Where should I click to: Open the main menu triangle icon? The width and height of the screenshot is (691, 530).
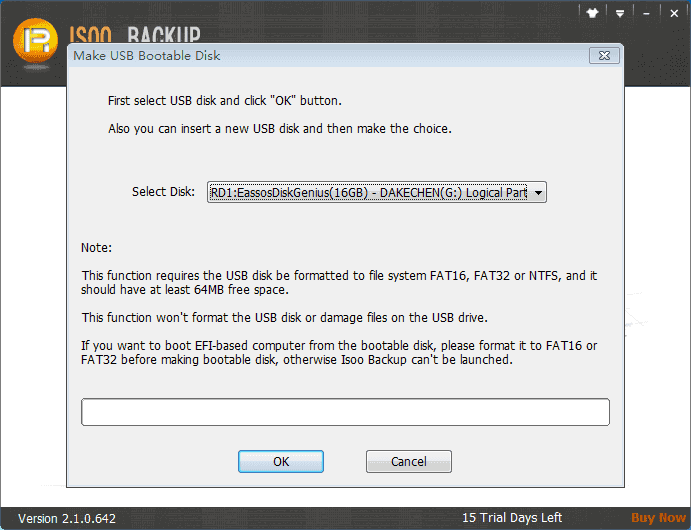click(x=620, y=14)
